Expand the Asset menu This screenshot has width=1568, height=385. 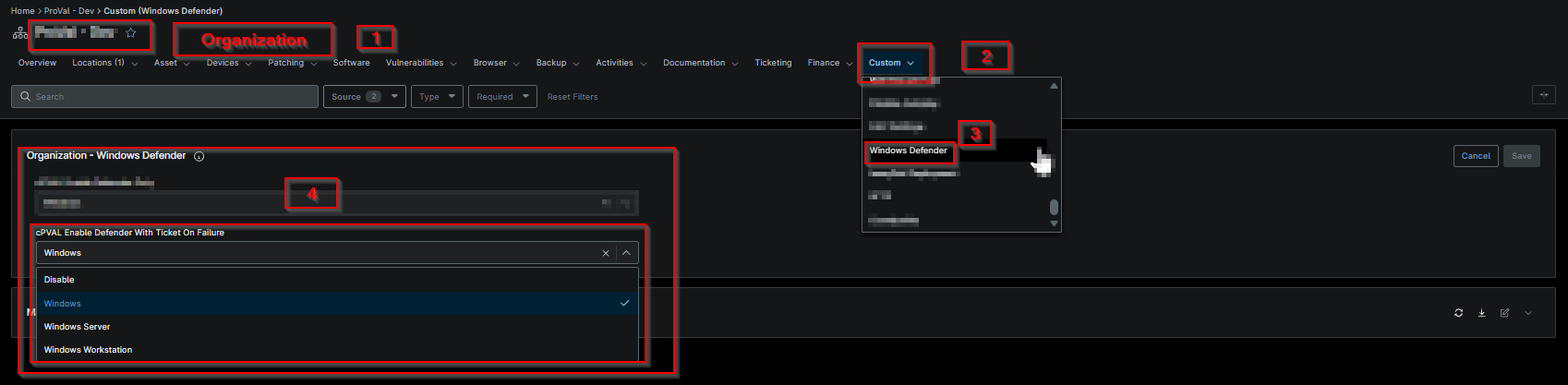pos(172,63)
